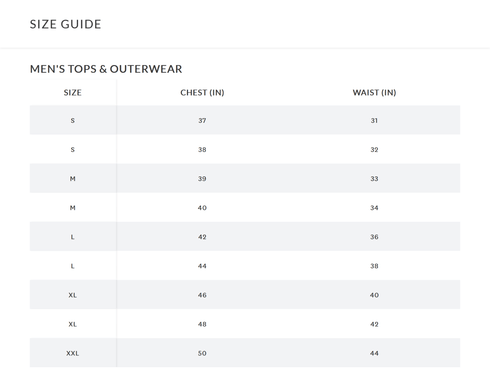490x382 pixels.
Task: Click the MEN'S TOPS & OUTERWEAR title
Action: coord(106,69)
